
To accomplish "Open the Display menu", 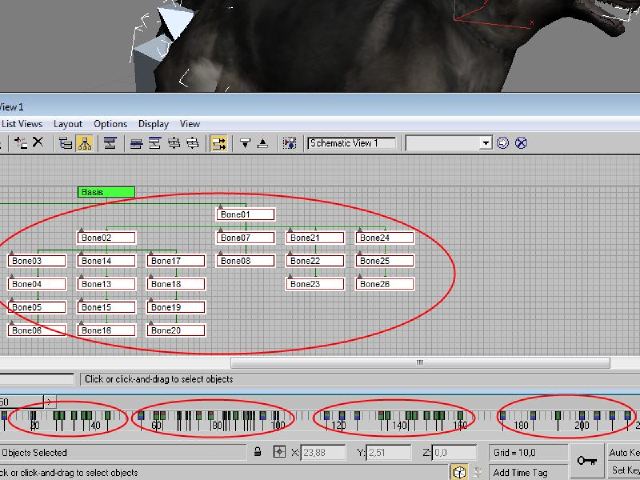I will pos(153,124).
